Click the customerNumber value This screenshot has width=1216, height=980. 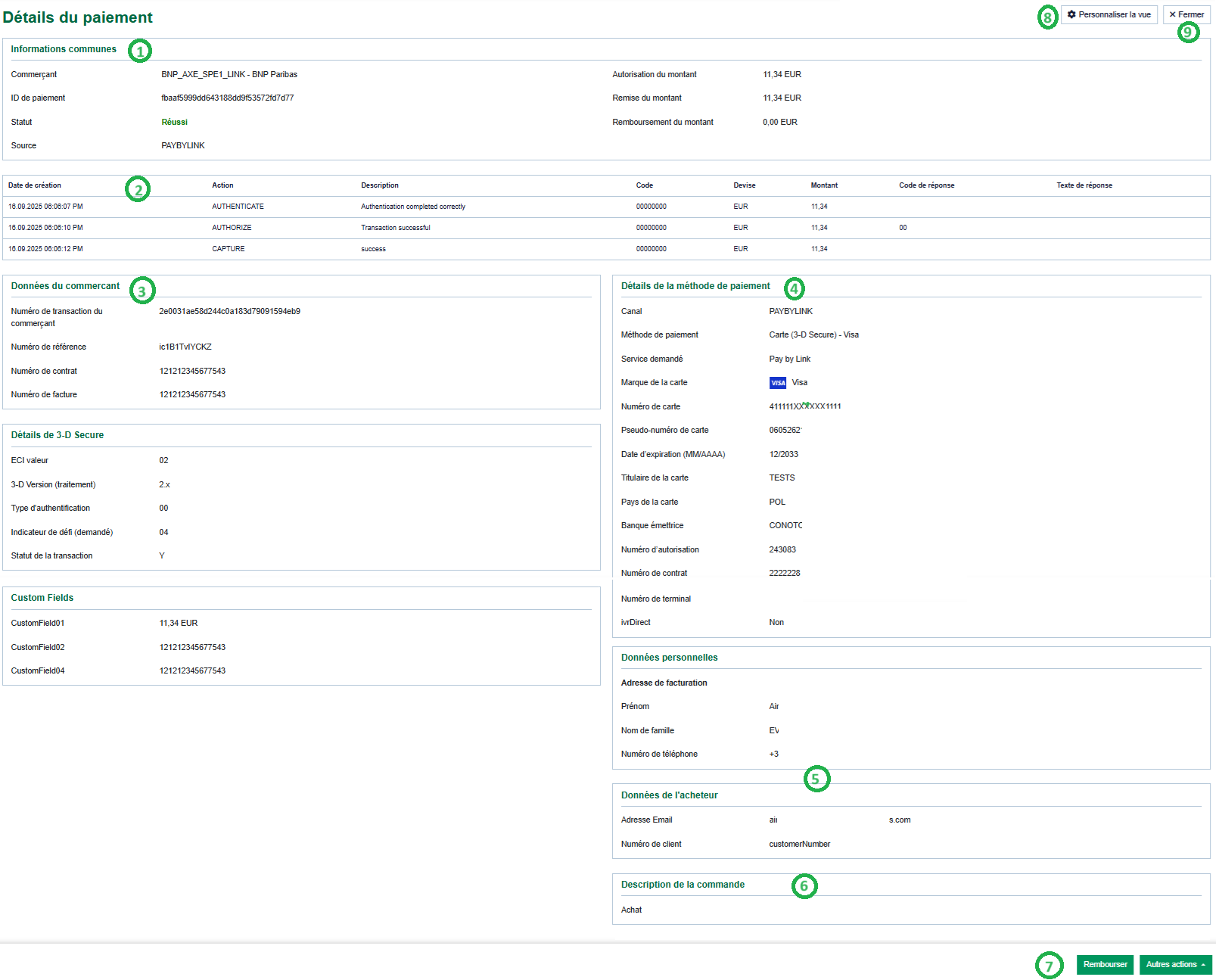pos(800,844)
